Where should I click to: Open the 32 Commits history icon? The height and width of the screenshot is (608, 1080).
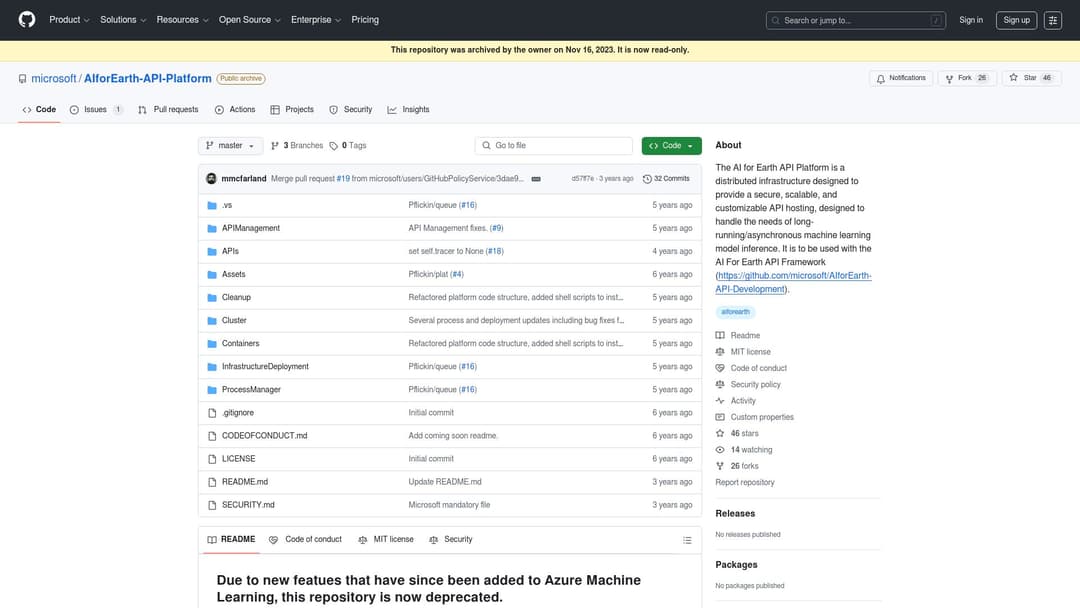647,179
